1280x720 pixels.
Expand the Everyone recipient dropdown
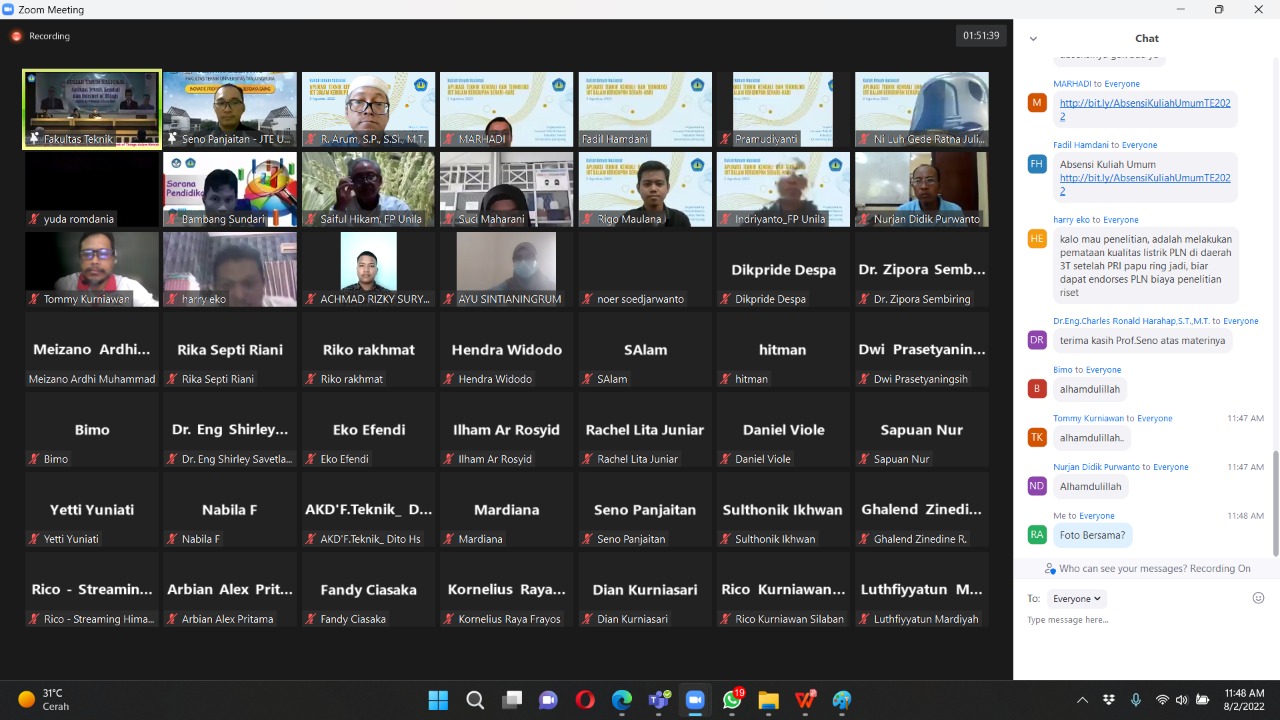pos(1076,598)
